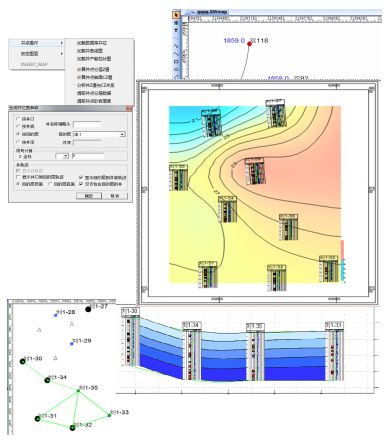Click the OK button in parameters dialog

(x=89, y=196)
